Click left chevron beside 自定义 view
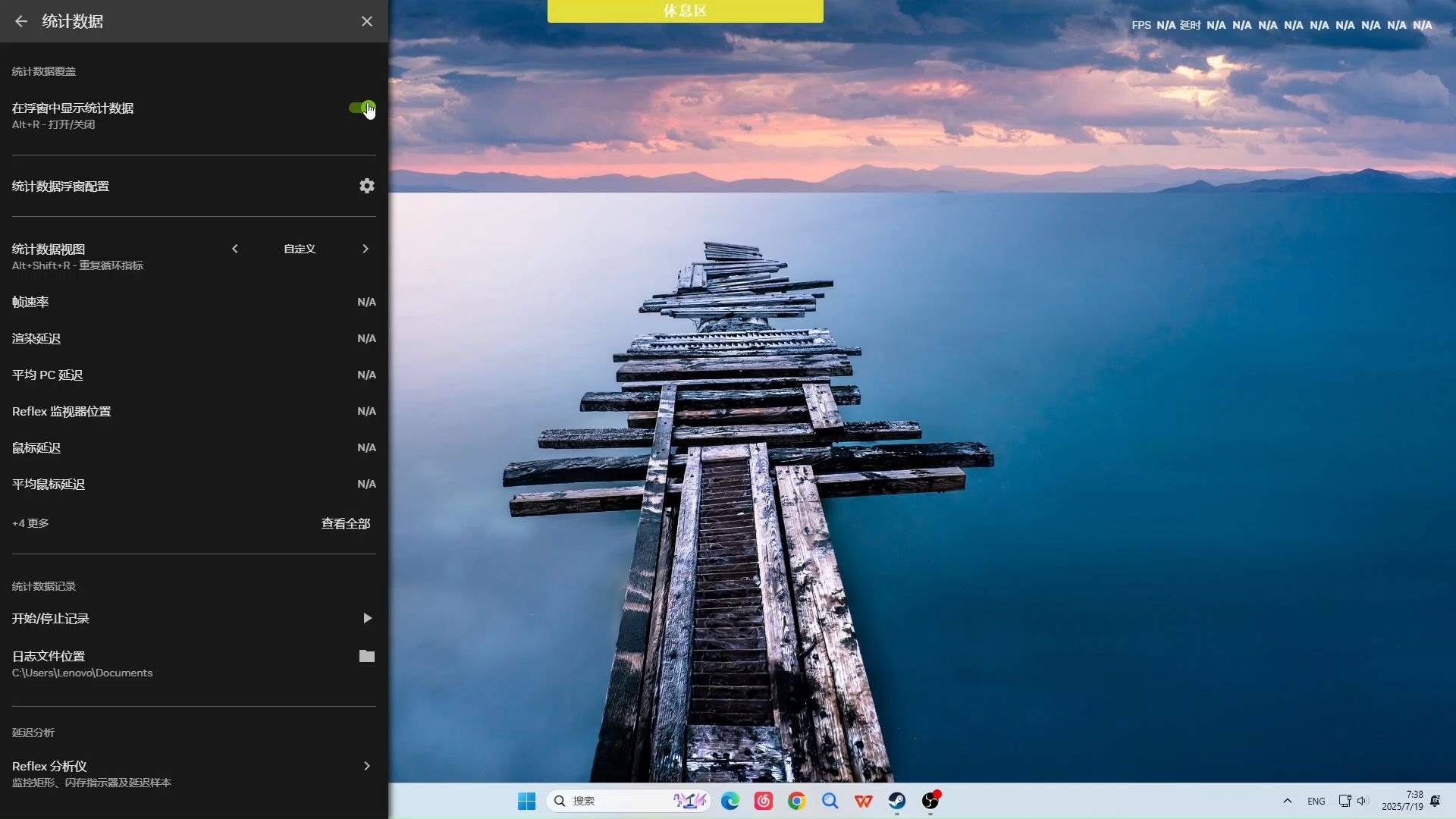Screen dimensions: 1456x819 (234, 248)
